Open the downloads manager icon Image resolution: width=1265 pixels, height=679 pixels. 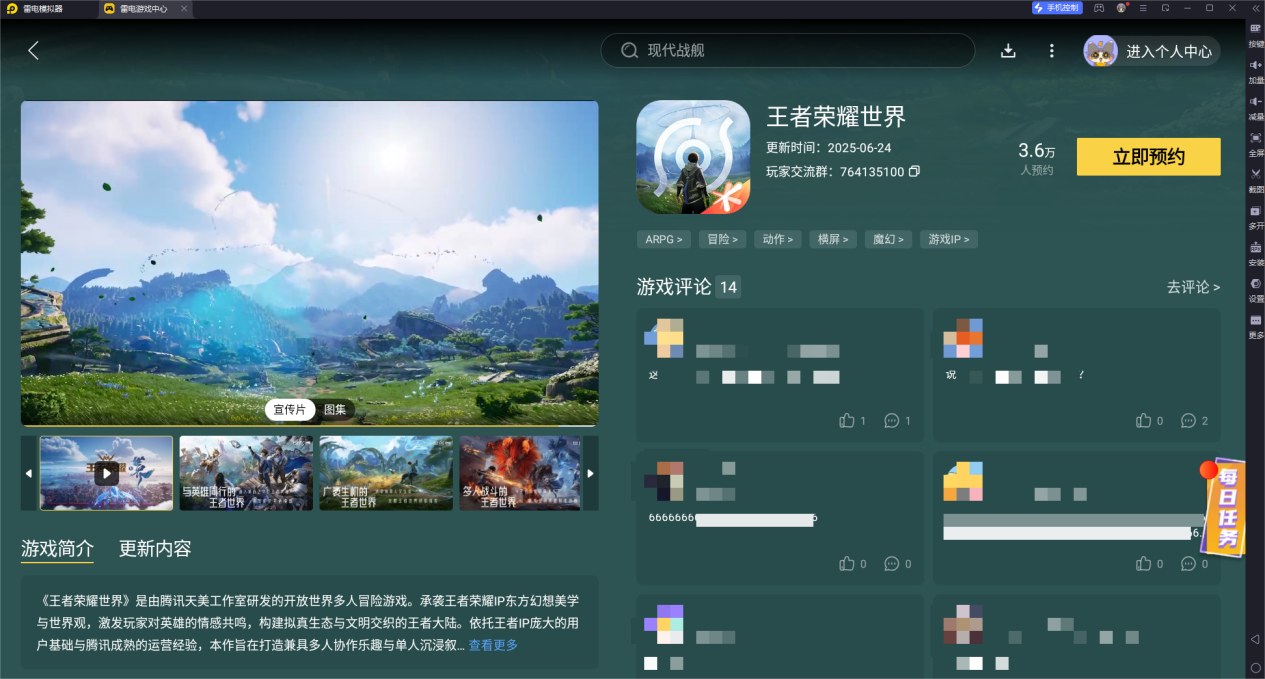(x=1008, y=51)
